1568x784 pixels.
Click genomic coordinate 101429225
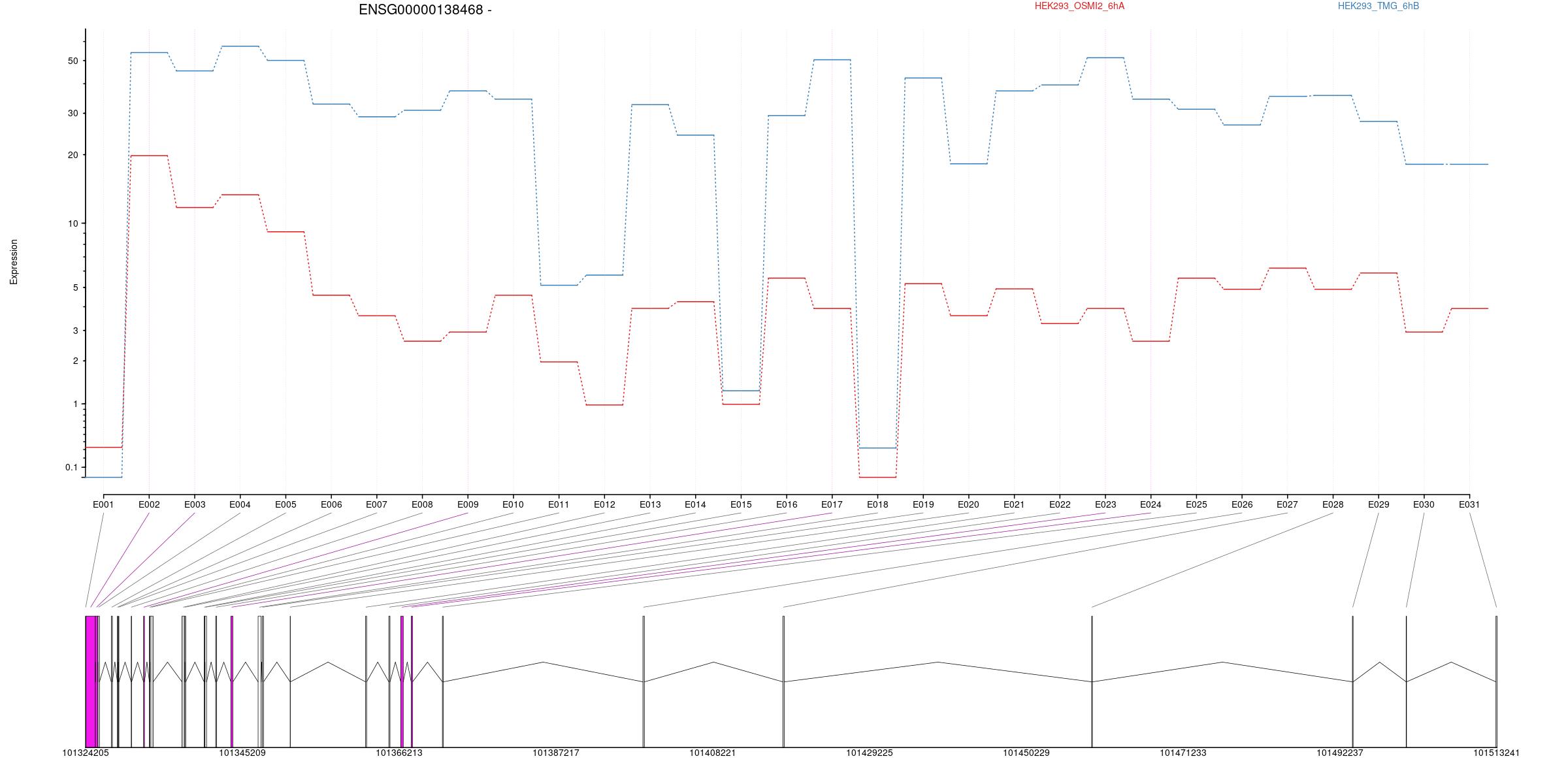pos(870,753)
